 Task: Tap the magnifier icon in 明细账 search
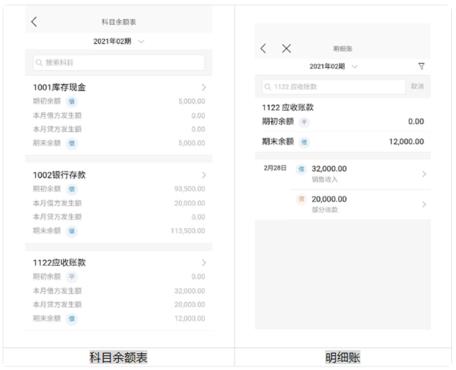pos(267,87)
